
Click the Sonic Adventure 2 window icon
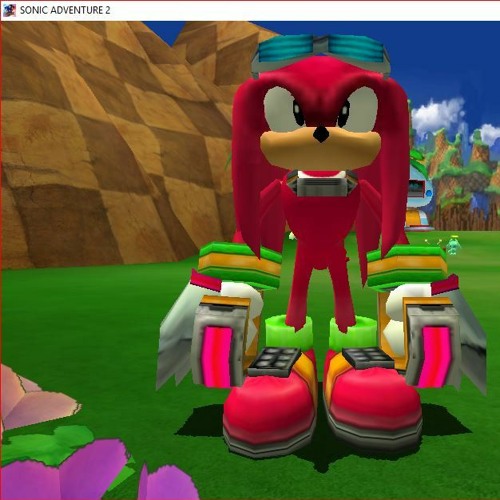9,10
